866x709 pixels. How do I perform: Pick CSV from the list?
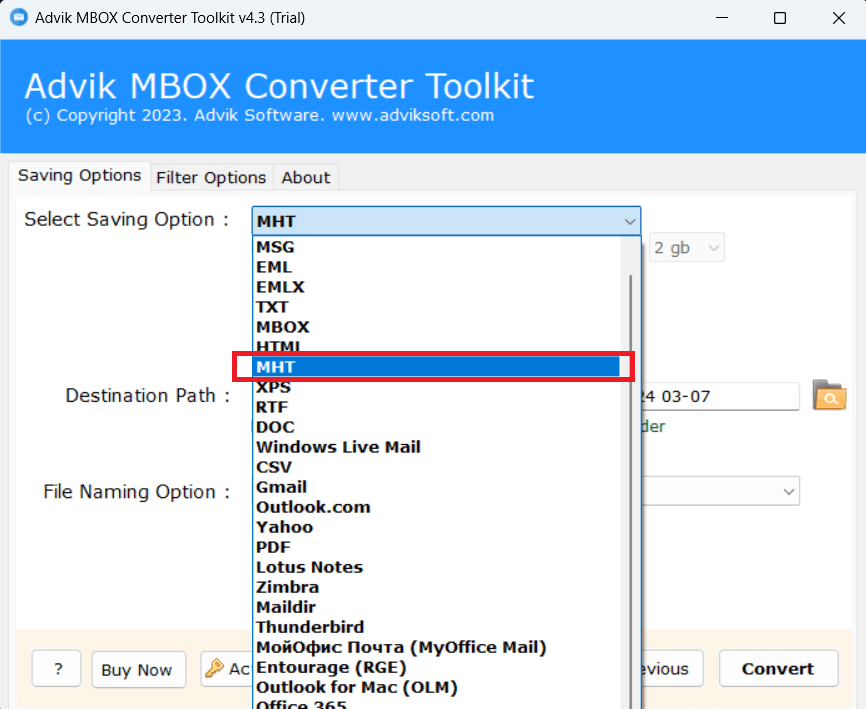436,467
